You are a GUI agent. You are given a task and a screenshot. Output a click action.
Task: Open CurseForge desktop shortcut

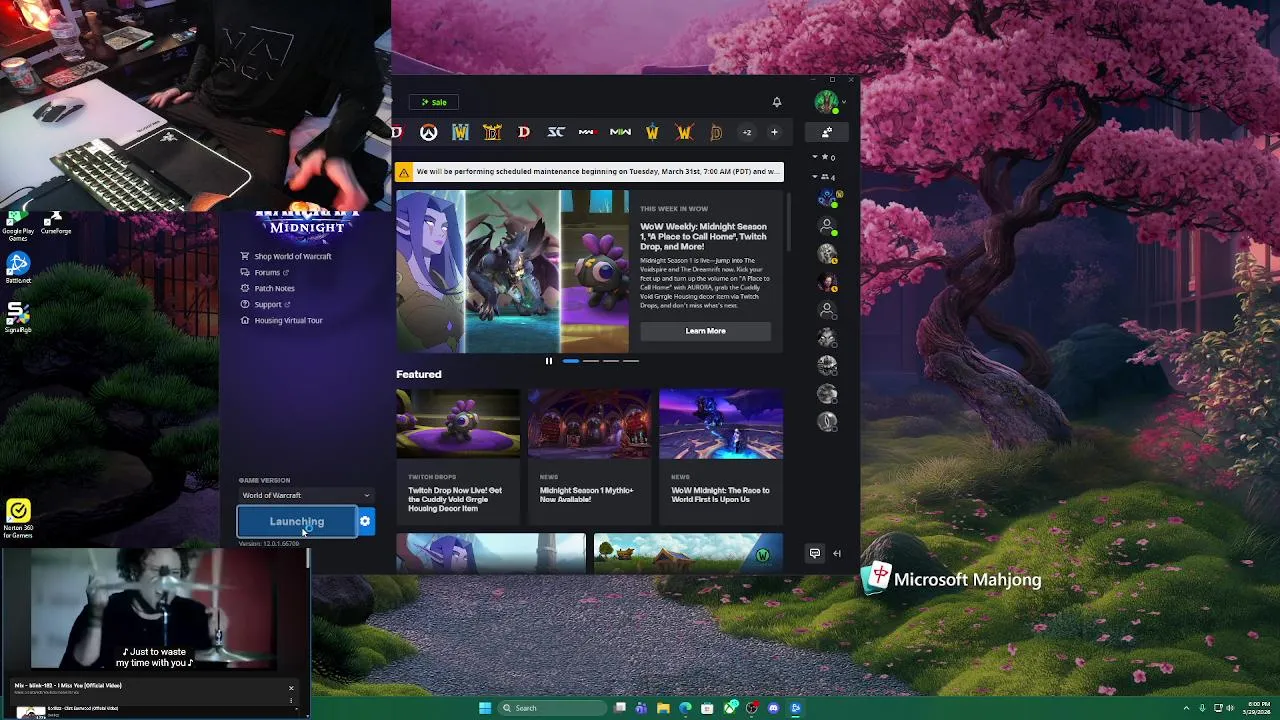tap(56, 223)
